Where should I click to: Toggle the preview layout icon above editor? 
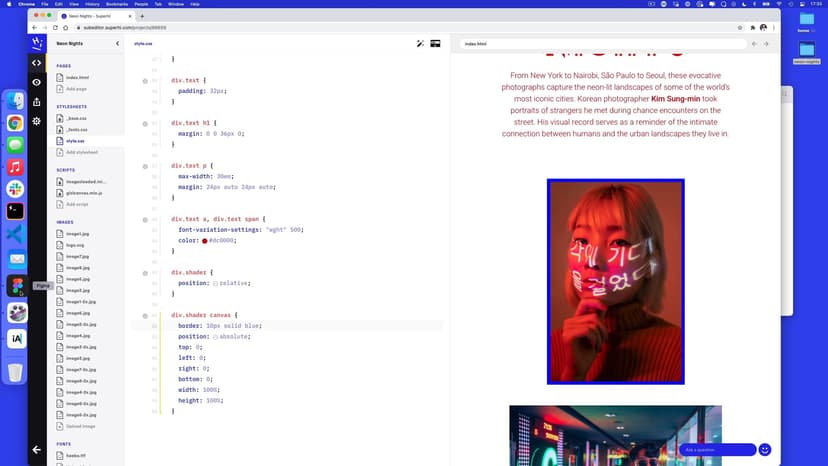pyautogui.click(x=436, y=44)
